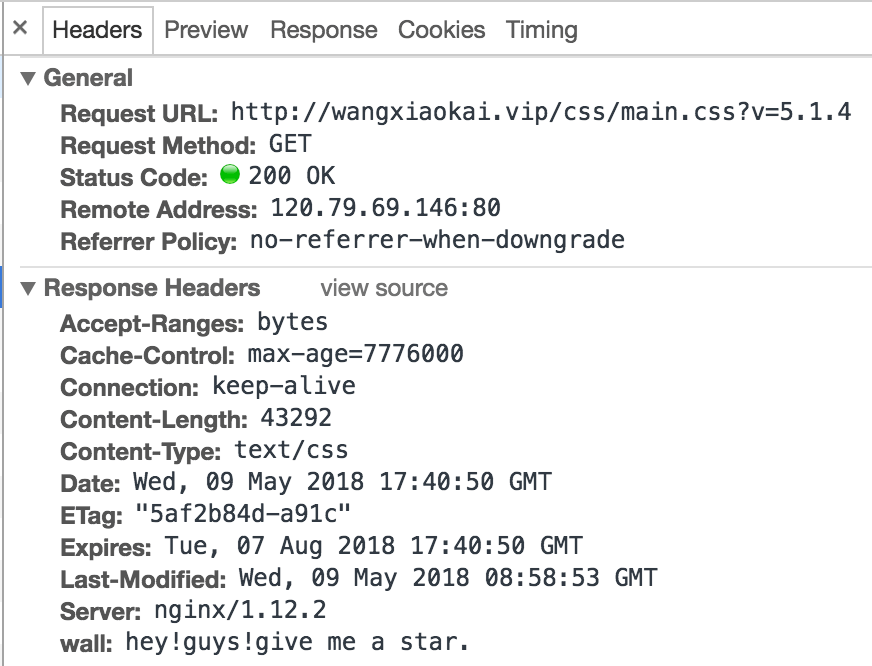This screenshot has width=872, height=666.
Task: Click the green status code indicator
Action: [x=230, y=176]
